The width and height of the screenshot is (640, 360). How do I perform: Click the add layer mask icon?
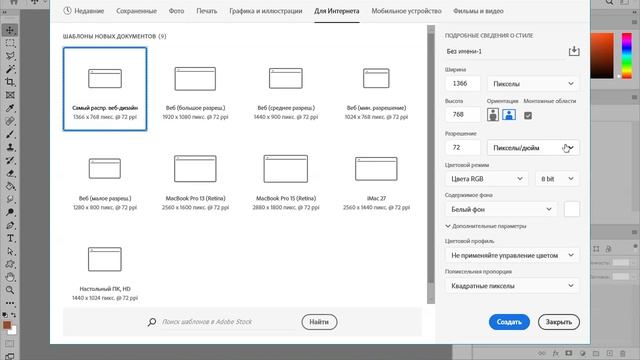[569, 353]
